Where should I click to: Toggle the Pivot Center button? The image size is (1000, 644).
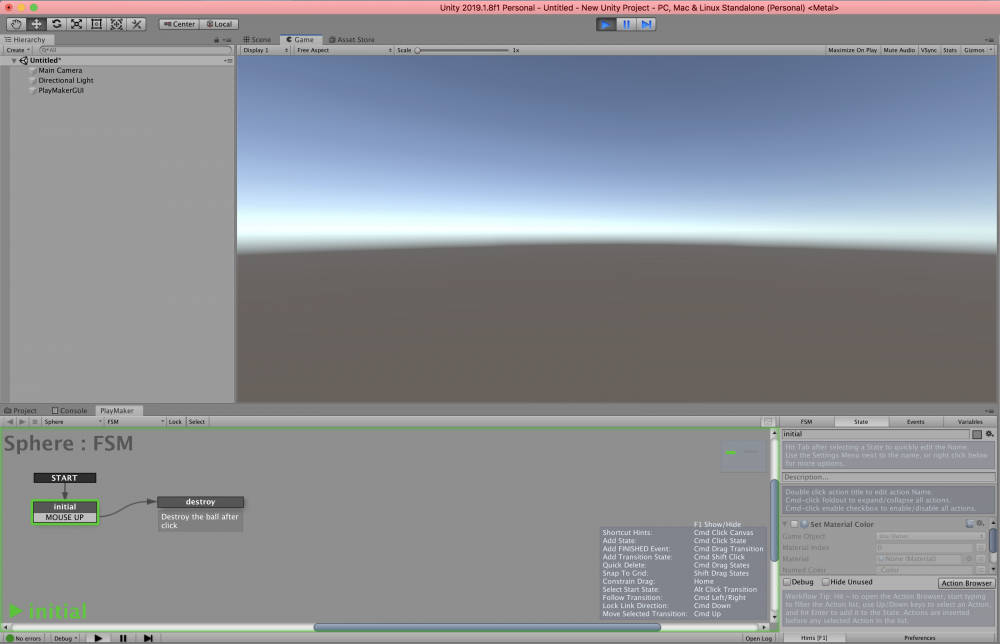pyautogui.click(x=179, y=24)
